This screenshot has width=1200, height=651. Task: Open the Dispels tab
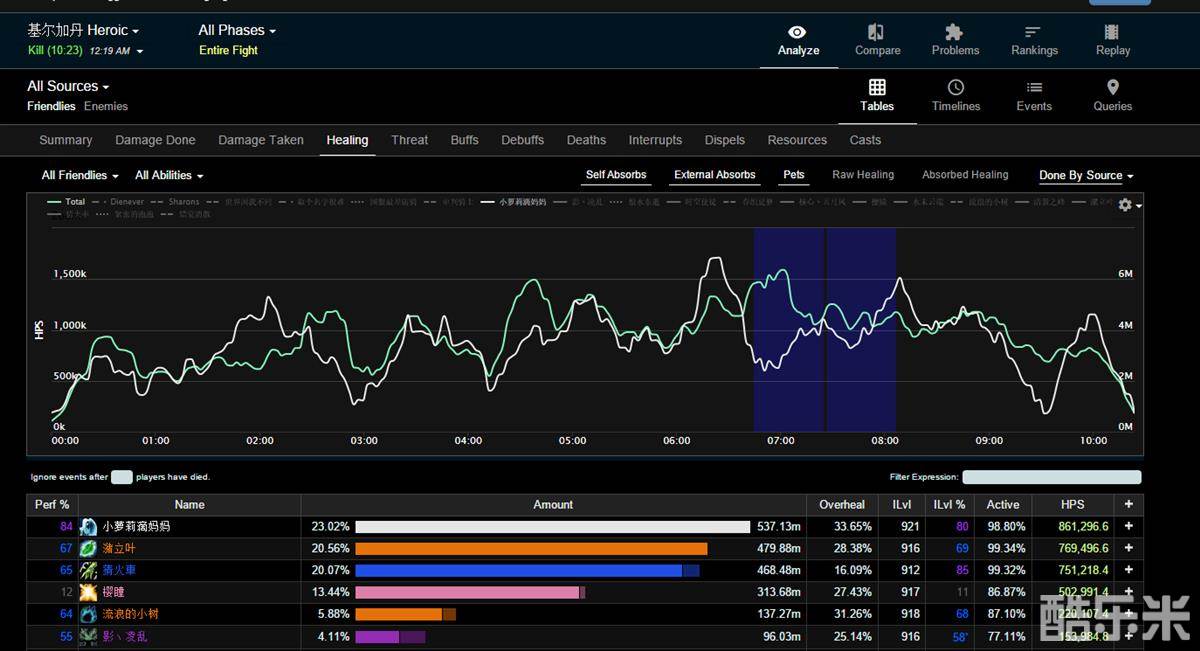click(x=724, y=140)
